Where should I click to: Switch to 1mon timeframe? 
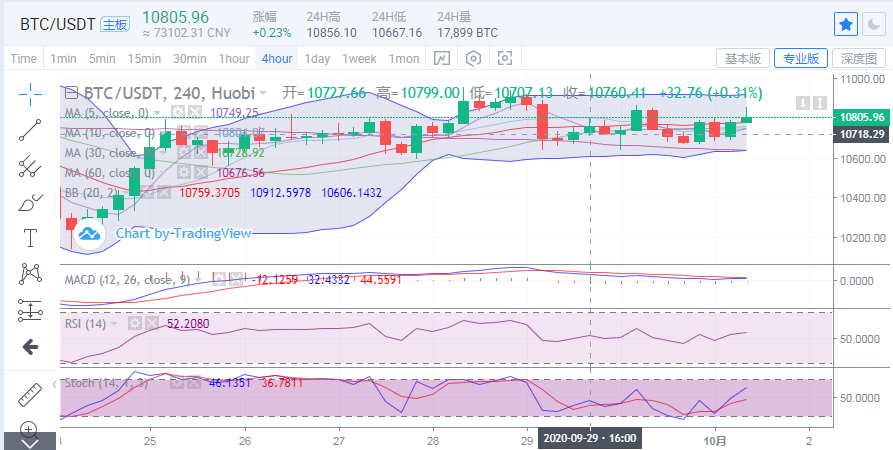pos(404,59)
